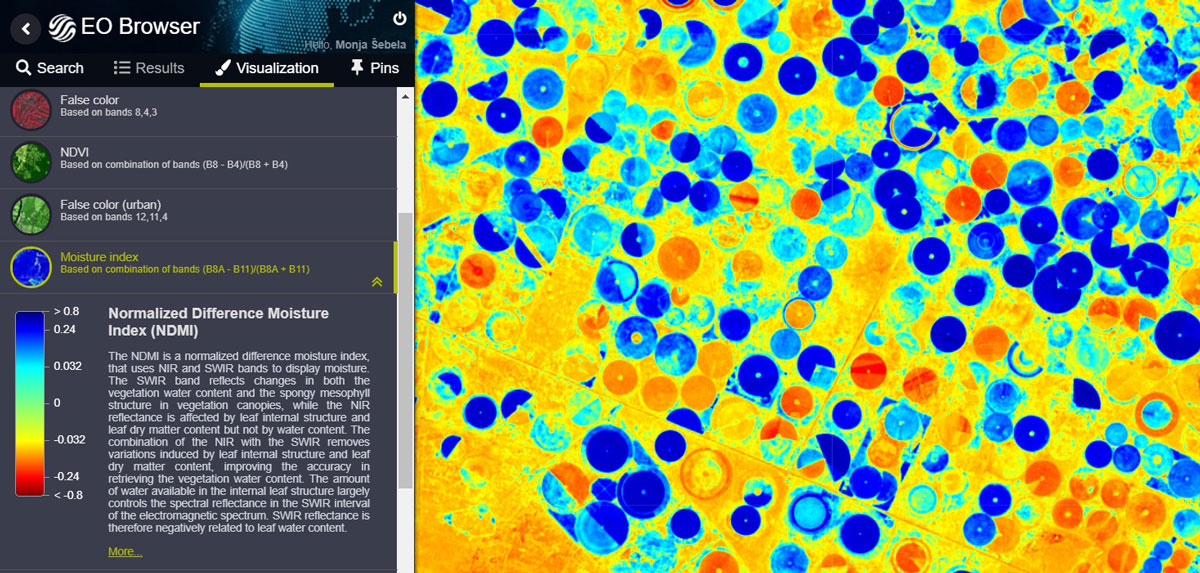
Task: Select the False color (urban) thumbnail
Action: coord(31,213)
